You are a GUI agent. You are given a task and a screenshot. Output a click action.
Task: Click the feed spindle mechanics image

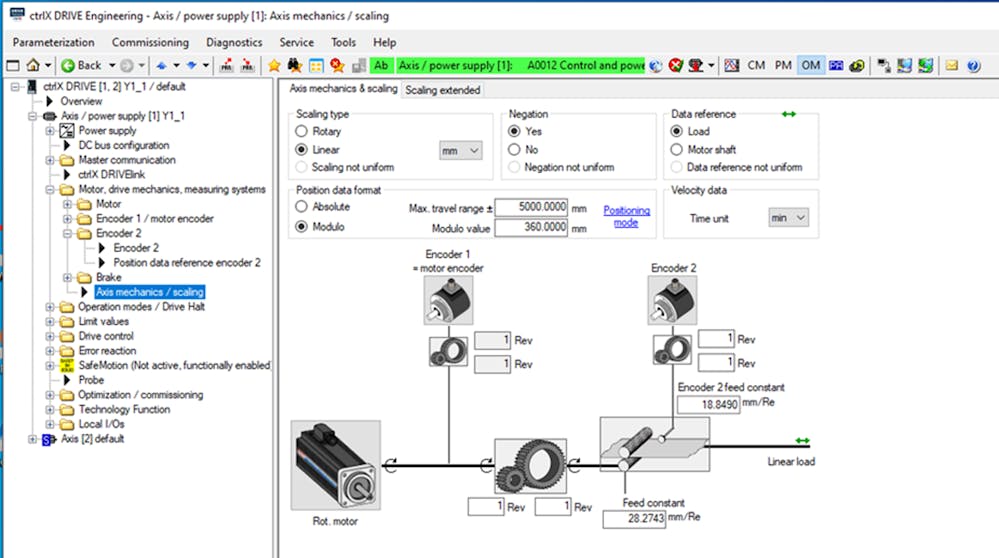654,445
